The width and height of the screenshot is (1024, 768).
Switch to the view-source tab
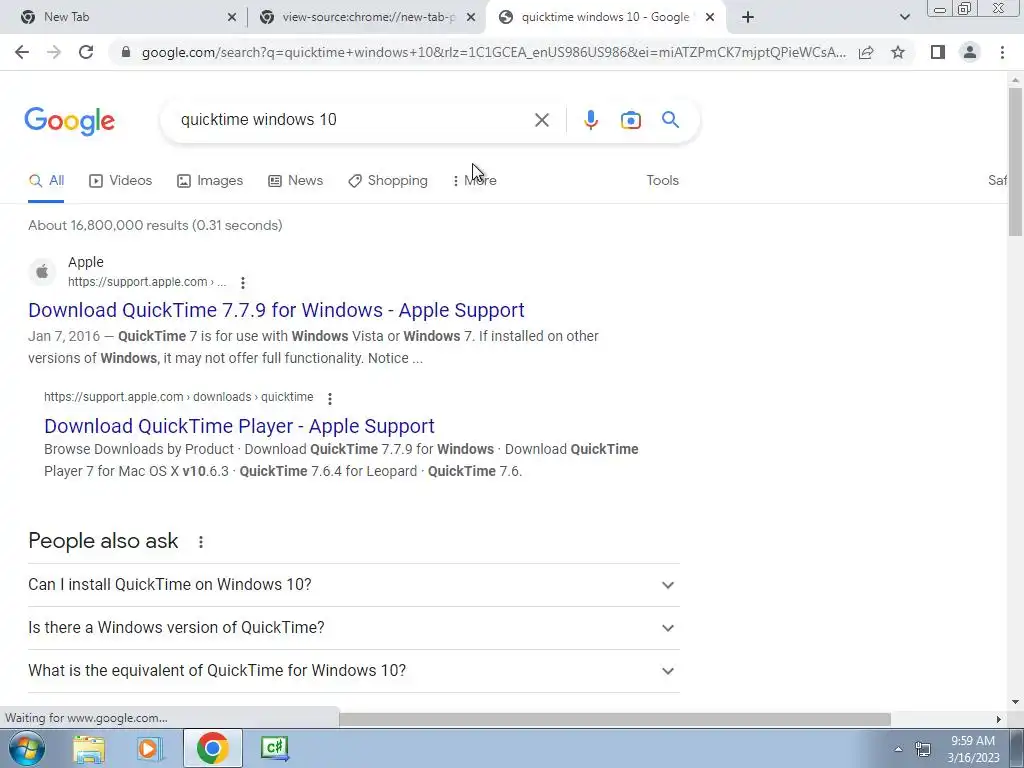(366, 17)
